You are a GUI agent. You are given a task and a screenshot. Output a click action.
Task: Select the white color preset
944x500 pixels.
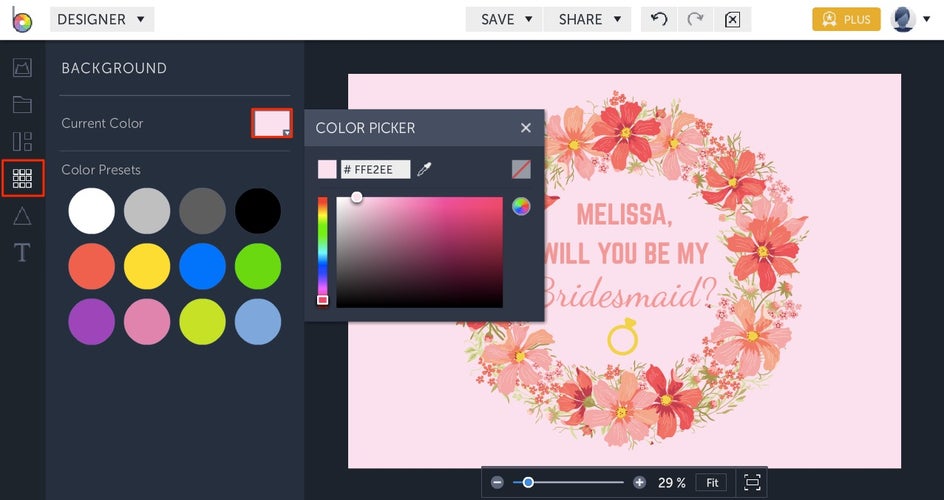click(x=92, y=211)
